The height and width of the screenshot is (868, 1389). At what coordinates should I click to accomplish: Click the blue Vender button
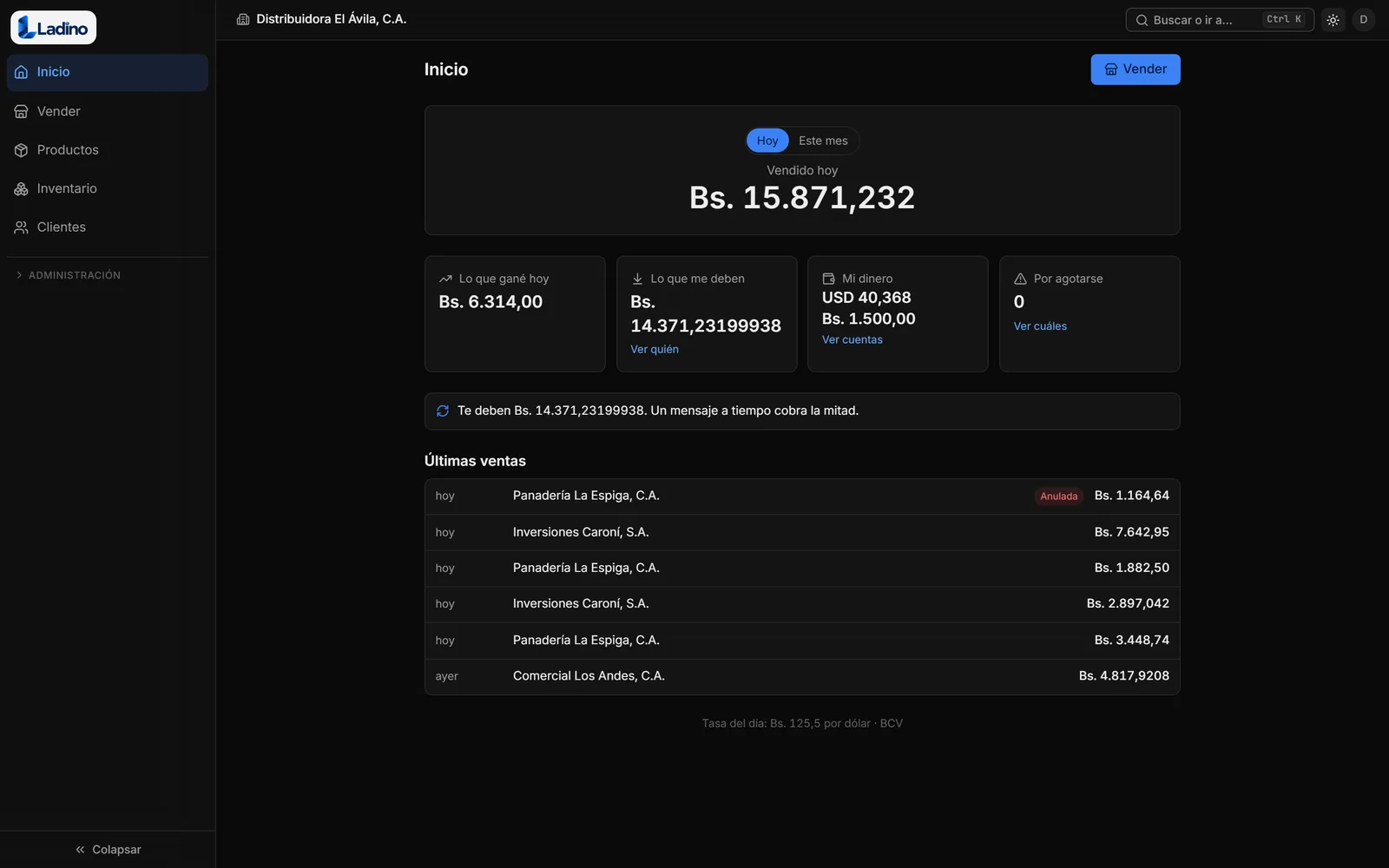(1136, 69)
